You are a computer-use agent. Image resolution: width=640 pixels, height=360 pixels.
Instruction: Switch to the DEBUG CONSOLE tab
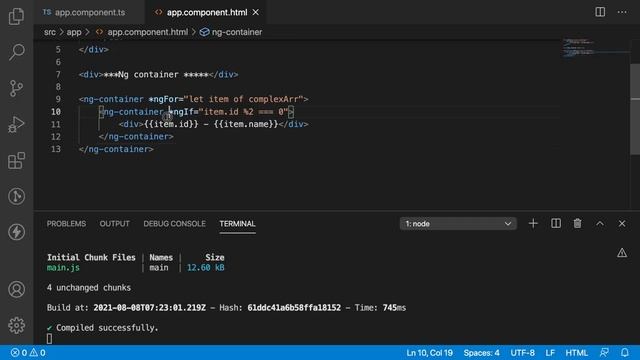coord(174,224)
